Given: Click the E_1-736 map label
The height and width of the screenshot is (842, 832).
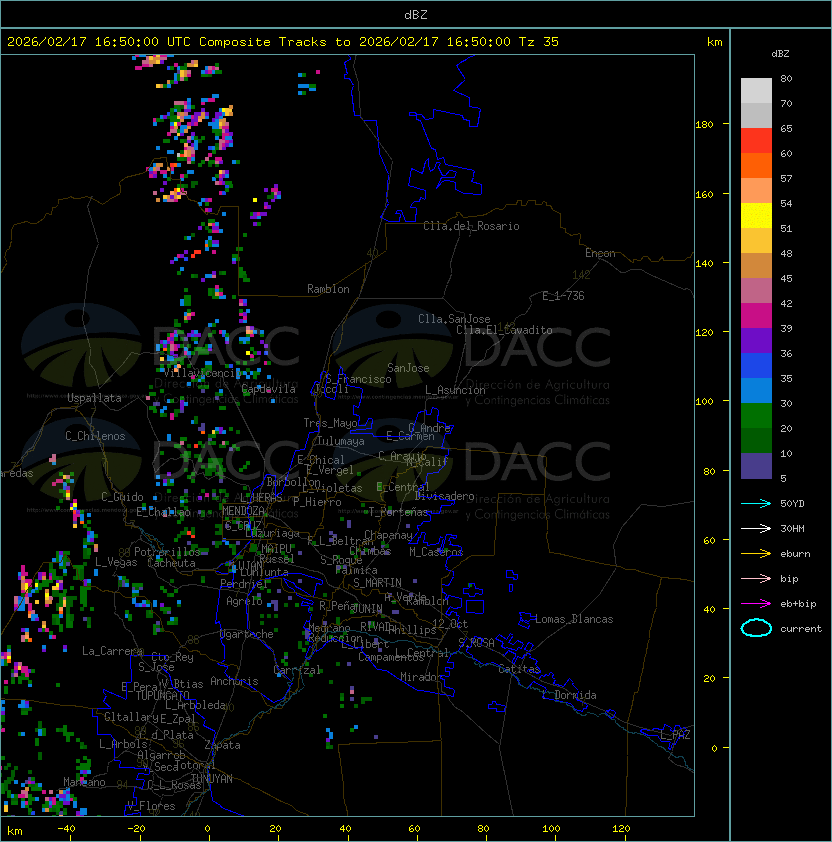Looking at the screenshot, I should click(x=563, y=296).
